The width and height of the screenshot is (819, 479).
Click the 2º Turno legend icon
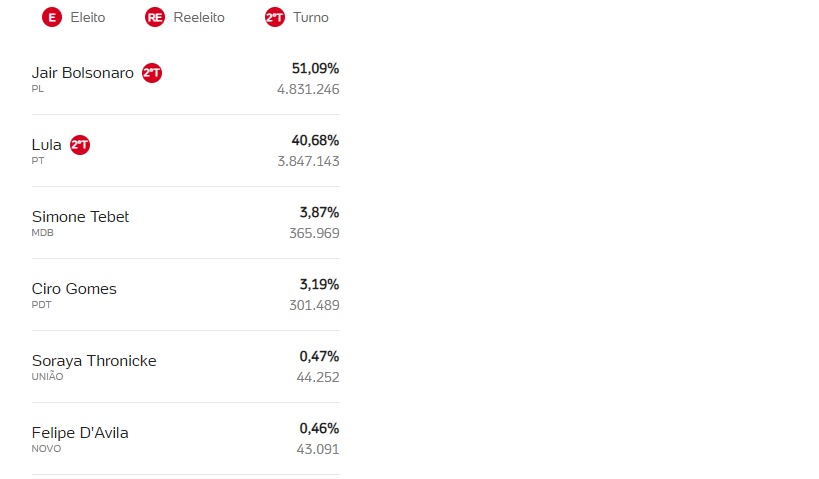pos(274,17)
